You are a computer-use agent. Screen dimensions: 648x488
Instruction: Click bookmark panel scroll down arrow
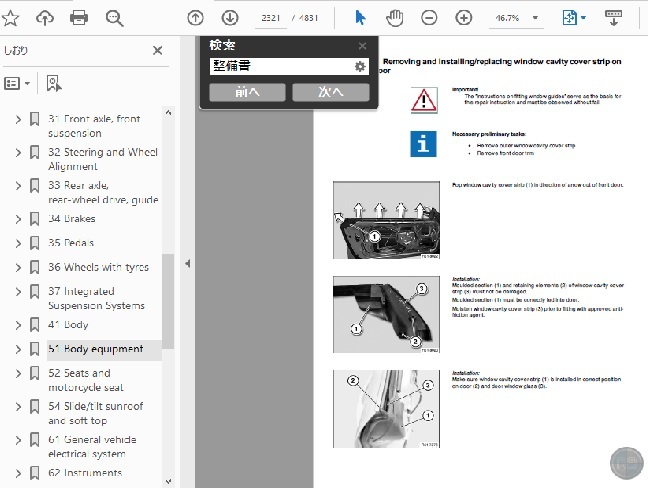pyautogui.click(x=168, y=481)
